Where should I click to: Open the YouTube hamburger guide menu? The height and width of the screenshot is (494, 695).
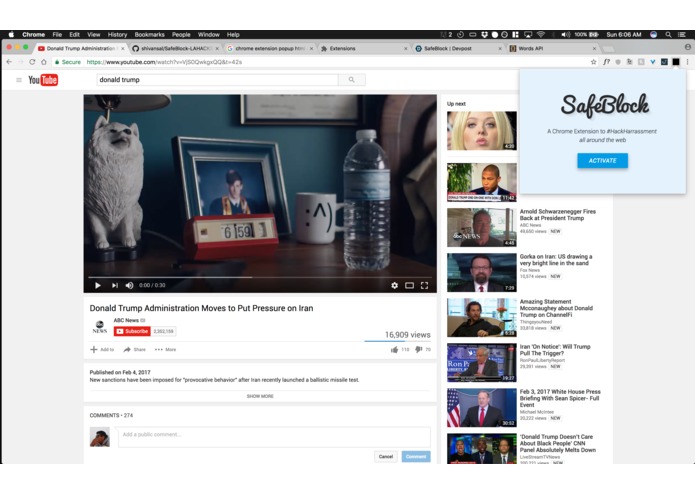click(x=19, y=80)
